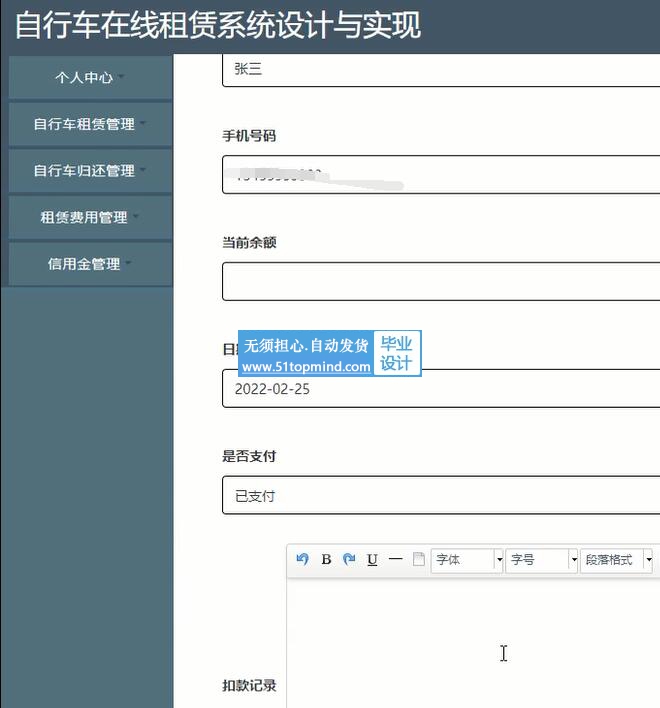Toggle underline formatting in editor
This screenshot has width=660, height=708.
[372, 560]
